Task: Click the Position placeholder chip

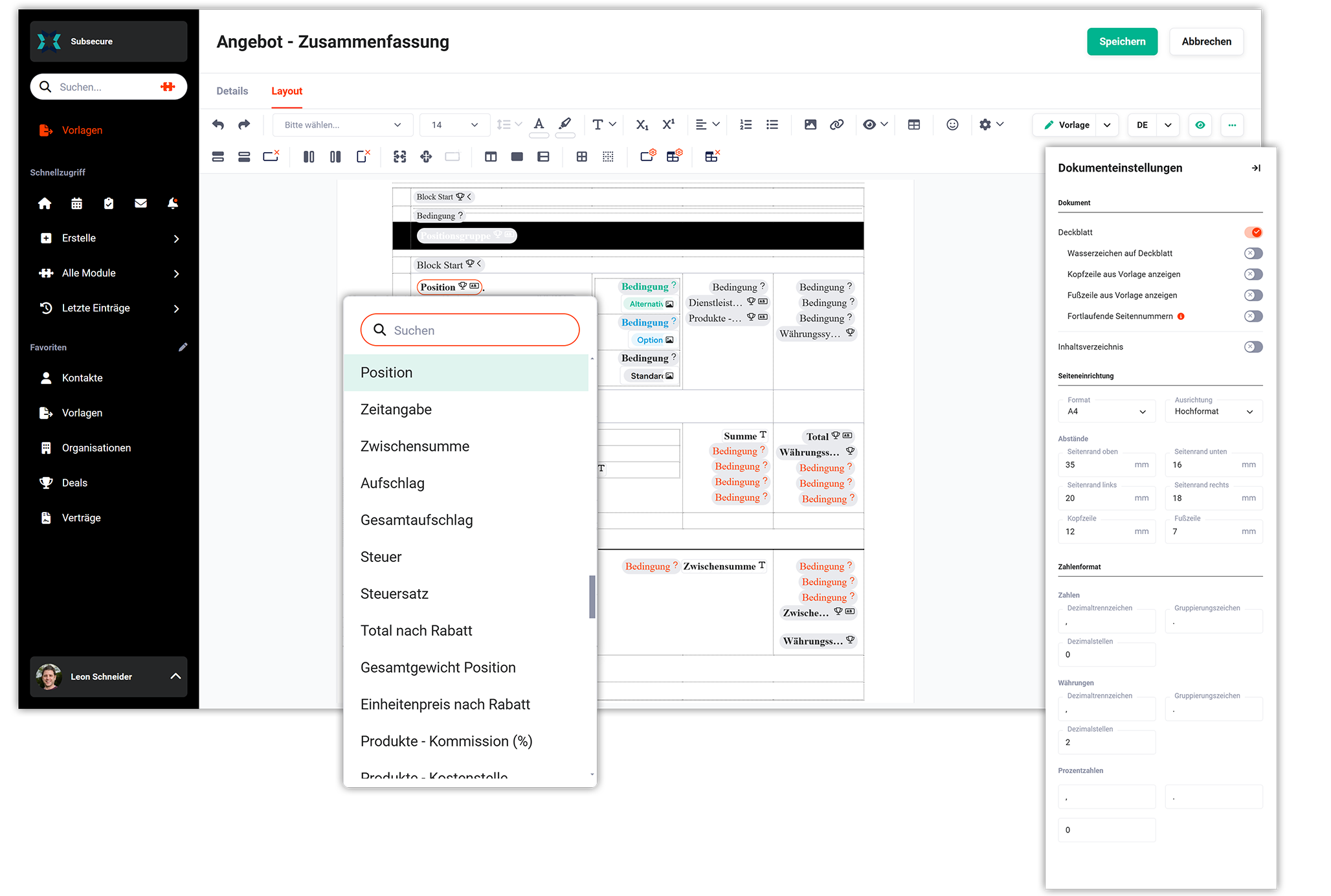Action: click(x=450, y=287)
